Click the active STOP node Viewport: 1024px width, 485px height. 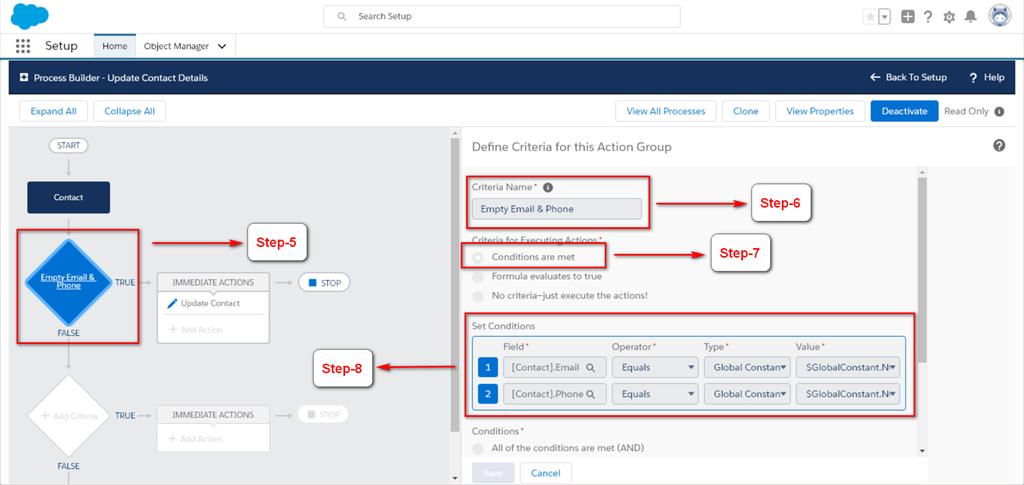coord(324,283)
